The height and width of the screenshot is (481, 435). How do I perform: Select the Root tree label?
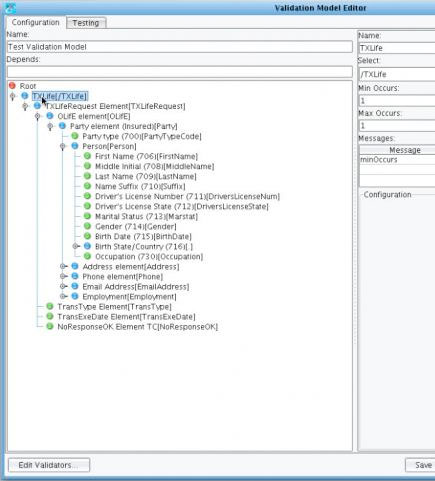tap(28, 86)
